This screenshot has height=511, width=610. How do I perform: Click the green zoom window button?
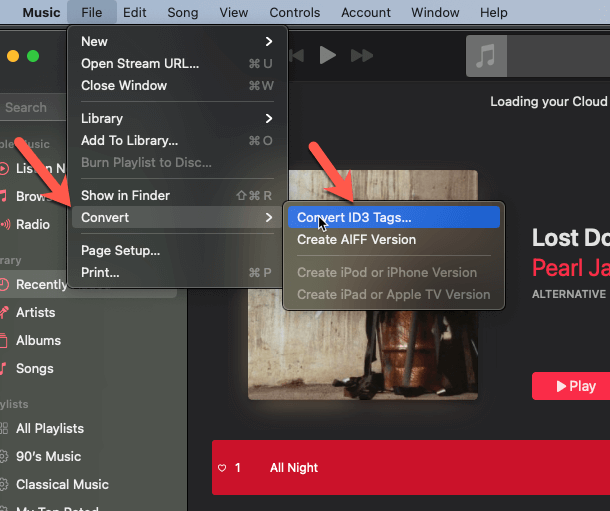[x=33, y=56]
